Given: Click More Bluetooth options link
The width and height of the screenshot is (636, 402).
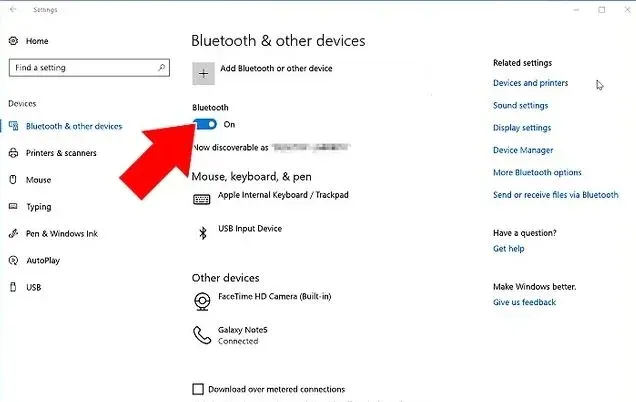Looking at the screenshot, I should click(537, 173).
